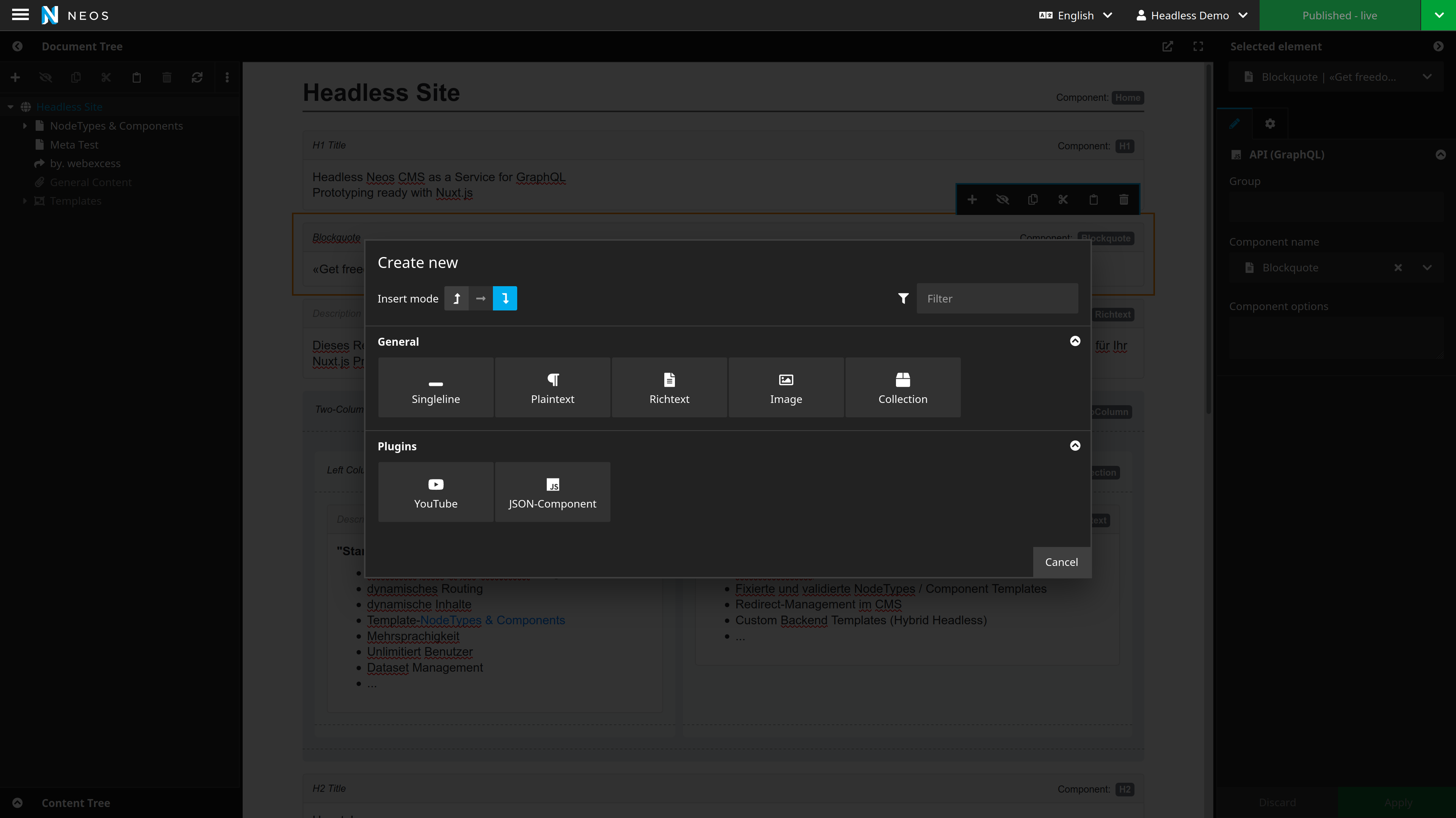This screenshot has width=1456, height=818.
Task: Switch to gear settings tab
Action: pos(1270,123)
